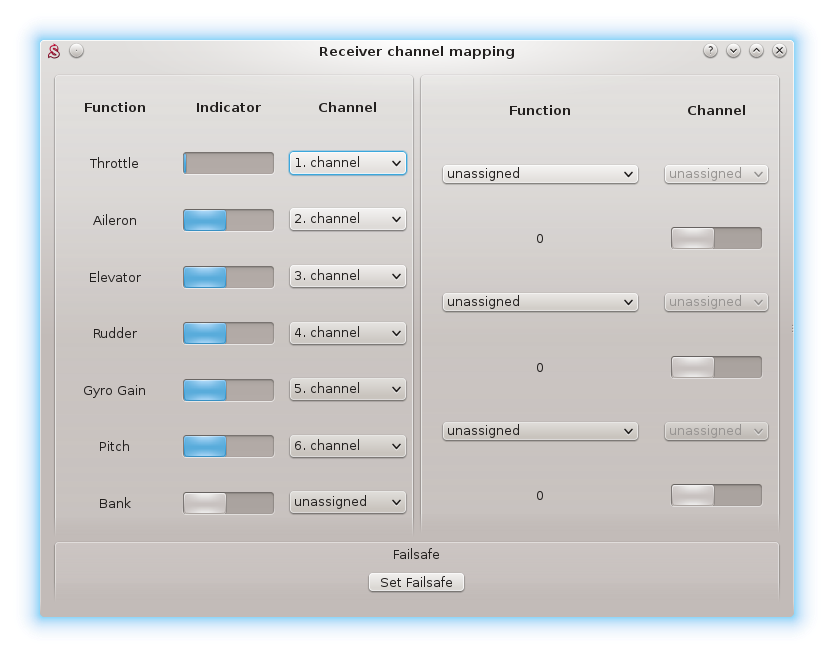Viewport: 834px width, 657px height.
Task: Open the first unassigned function dropdown
Action: click(x=540, y=174)
